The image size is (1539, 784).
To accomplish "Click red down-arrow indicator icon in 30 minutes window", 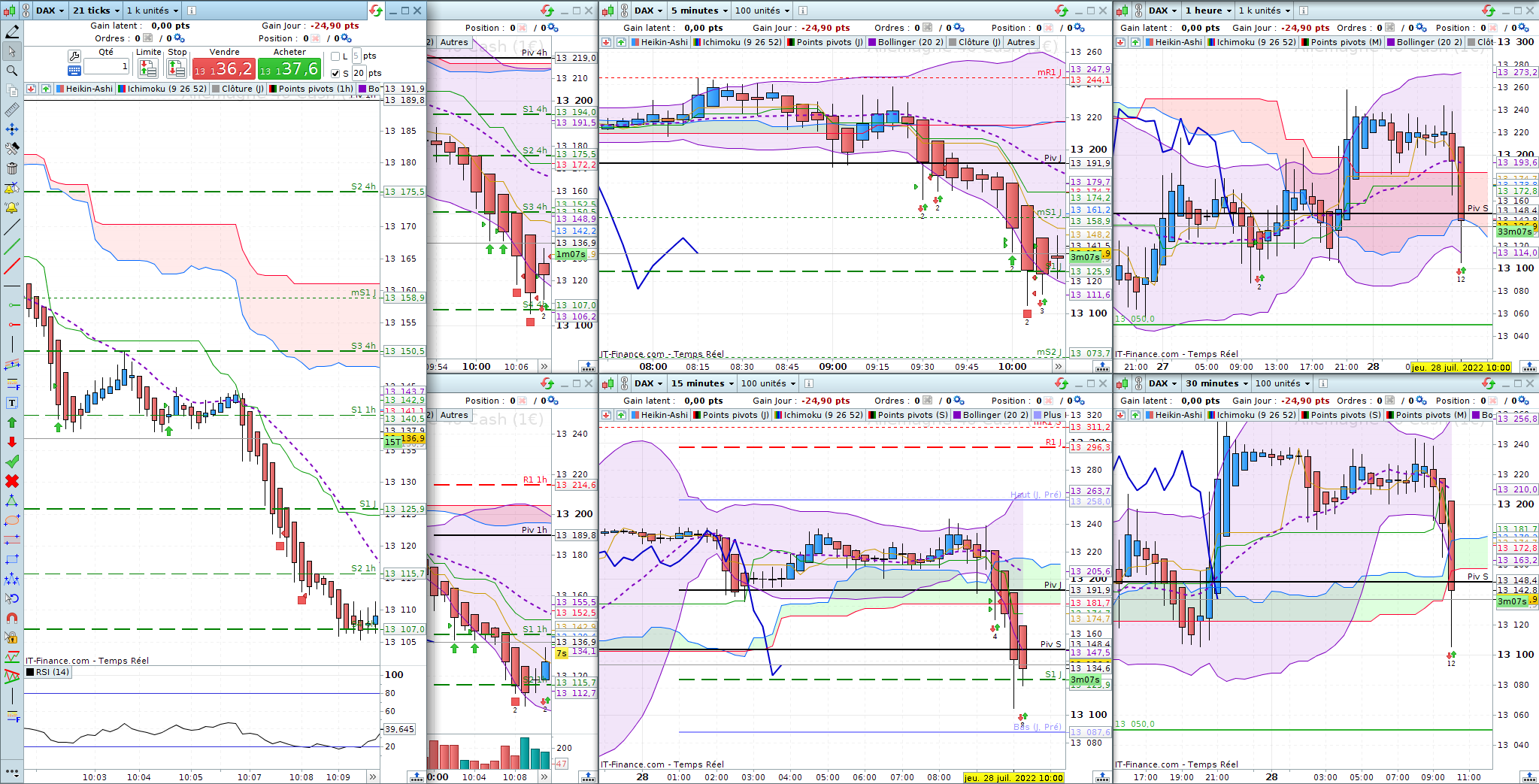I will pyautogui.click(x=1121, y=415).
